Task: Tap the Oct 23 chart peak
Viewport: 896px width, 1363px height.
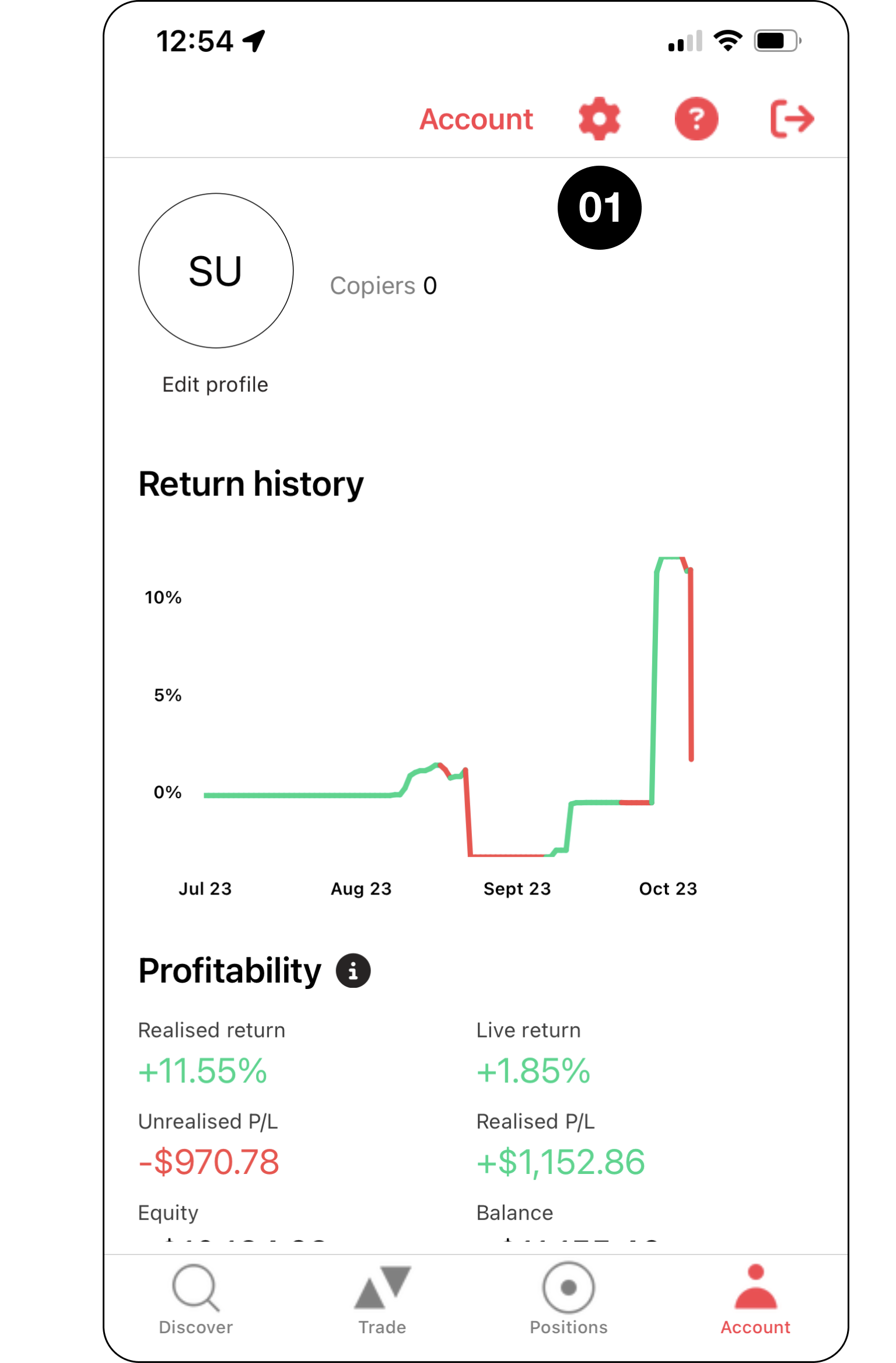Action: click(671, 558)
